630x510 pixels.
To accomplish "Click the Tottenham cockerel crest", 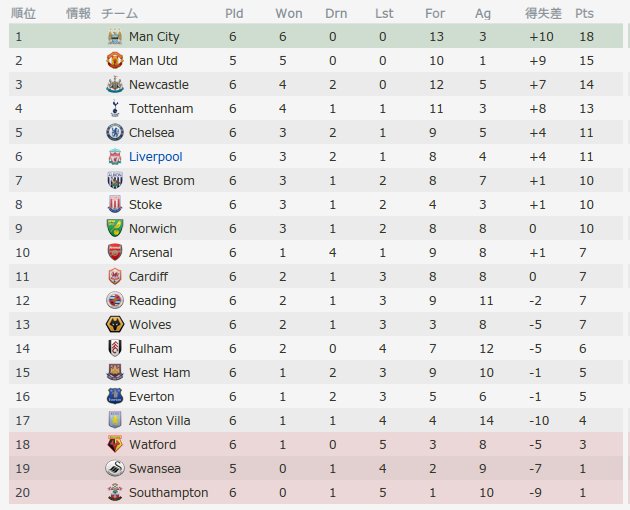I will [x=115, y=109].
